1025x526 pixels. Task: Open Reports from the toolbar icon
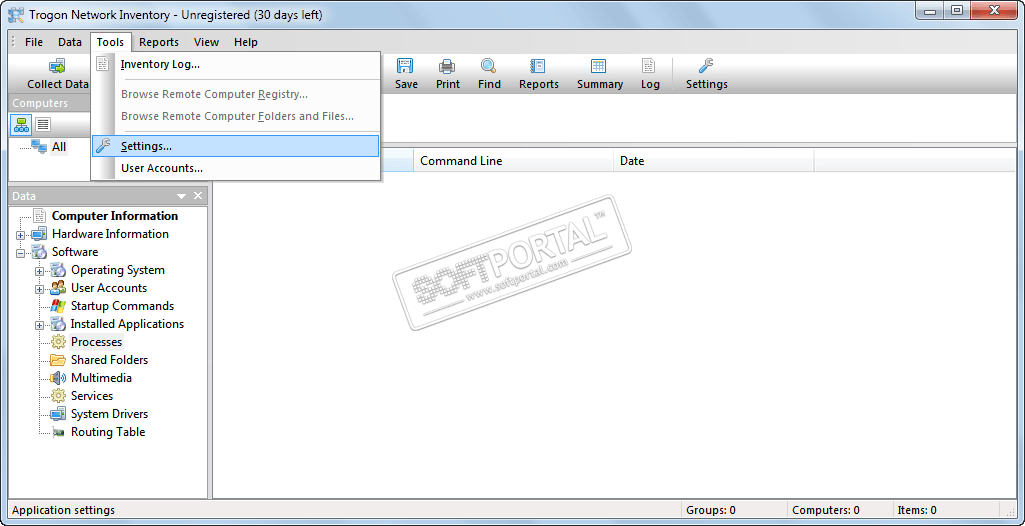coord(539,66)
